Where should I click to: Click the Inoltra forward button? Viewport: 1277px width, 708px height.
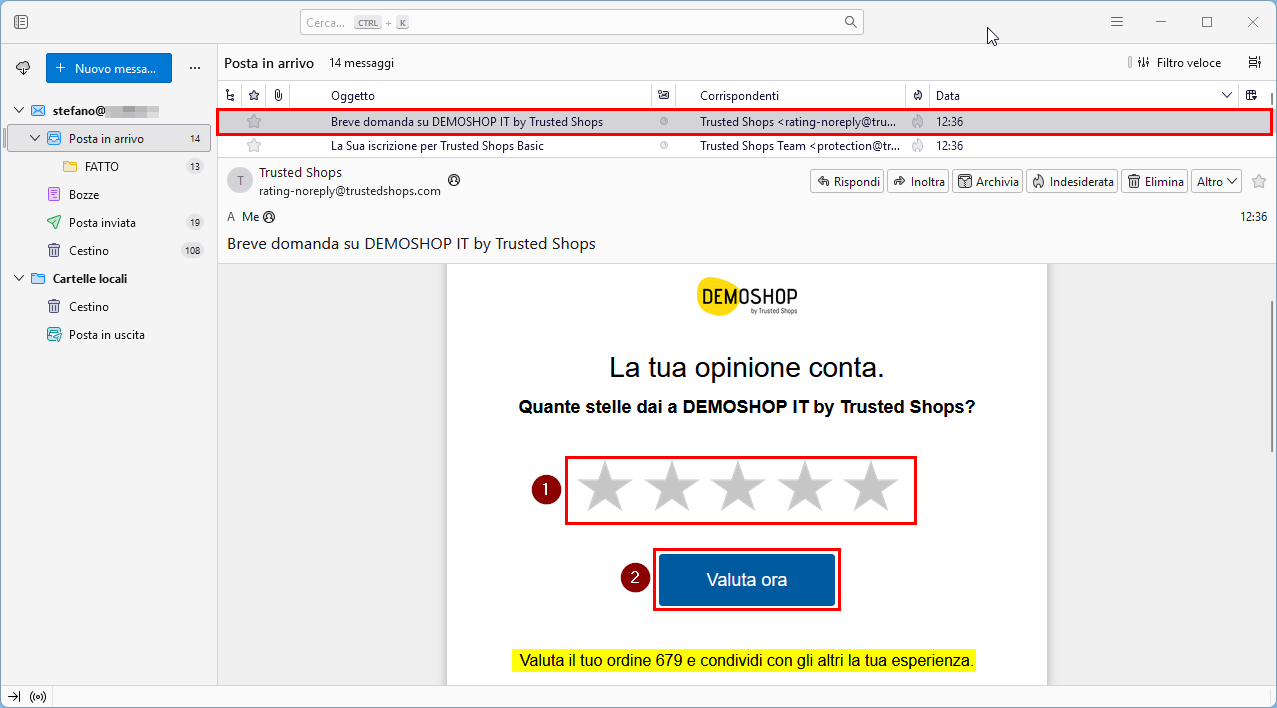[919, 181]
